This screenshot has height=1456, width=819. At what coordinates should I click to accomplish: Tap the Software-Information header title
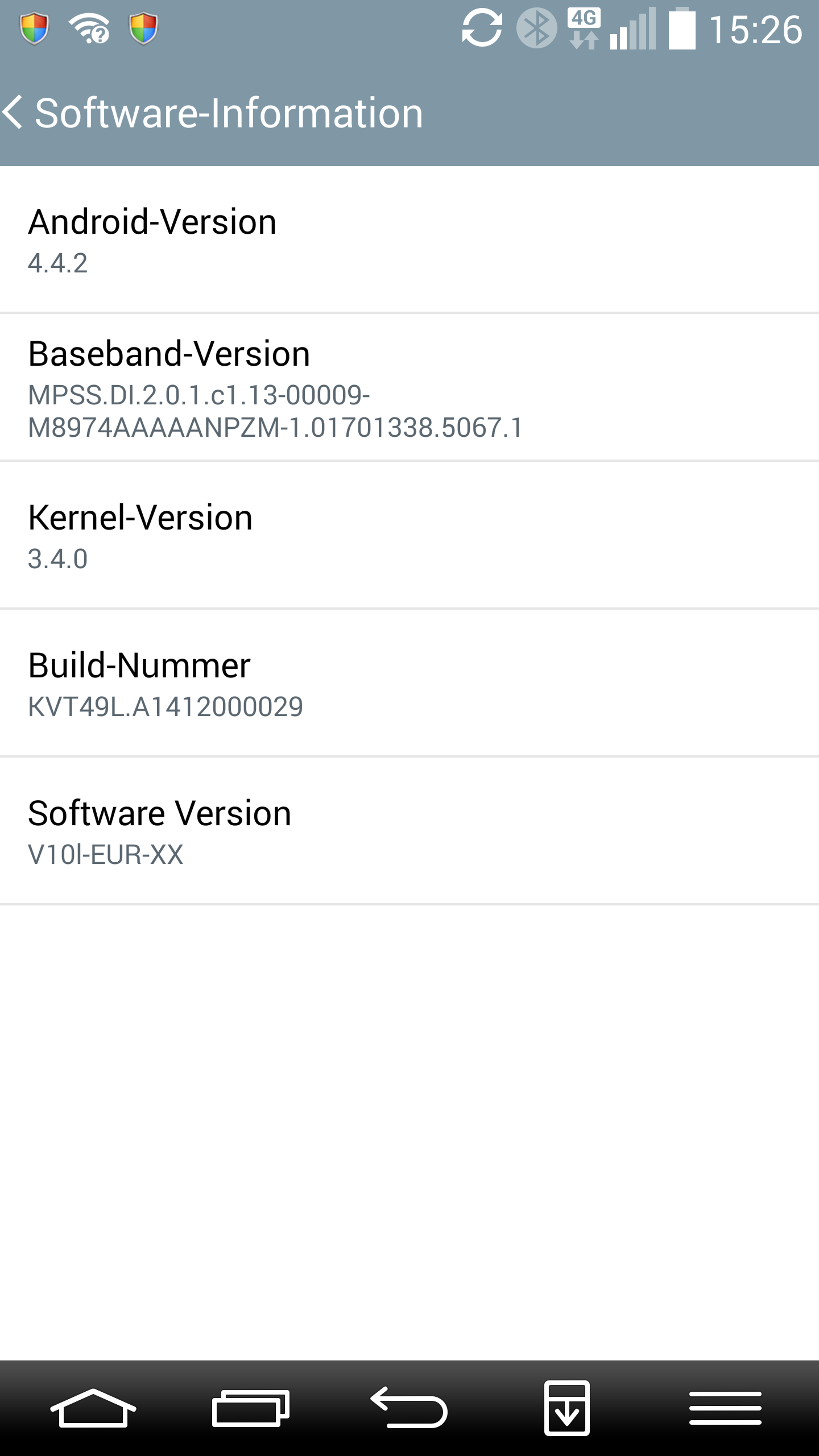pos(229,113)
